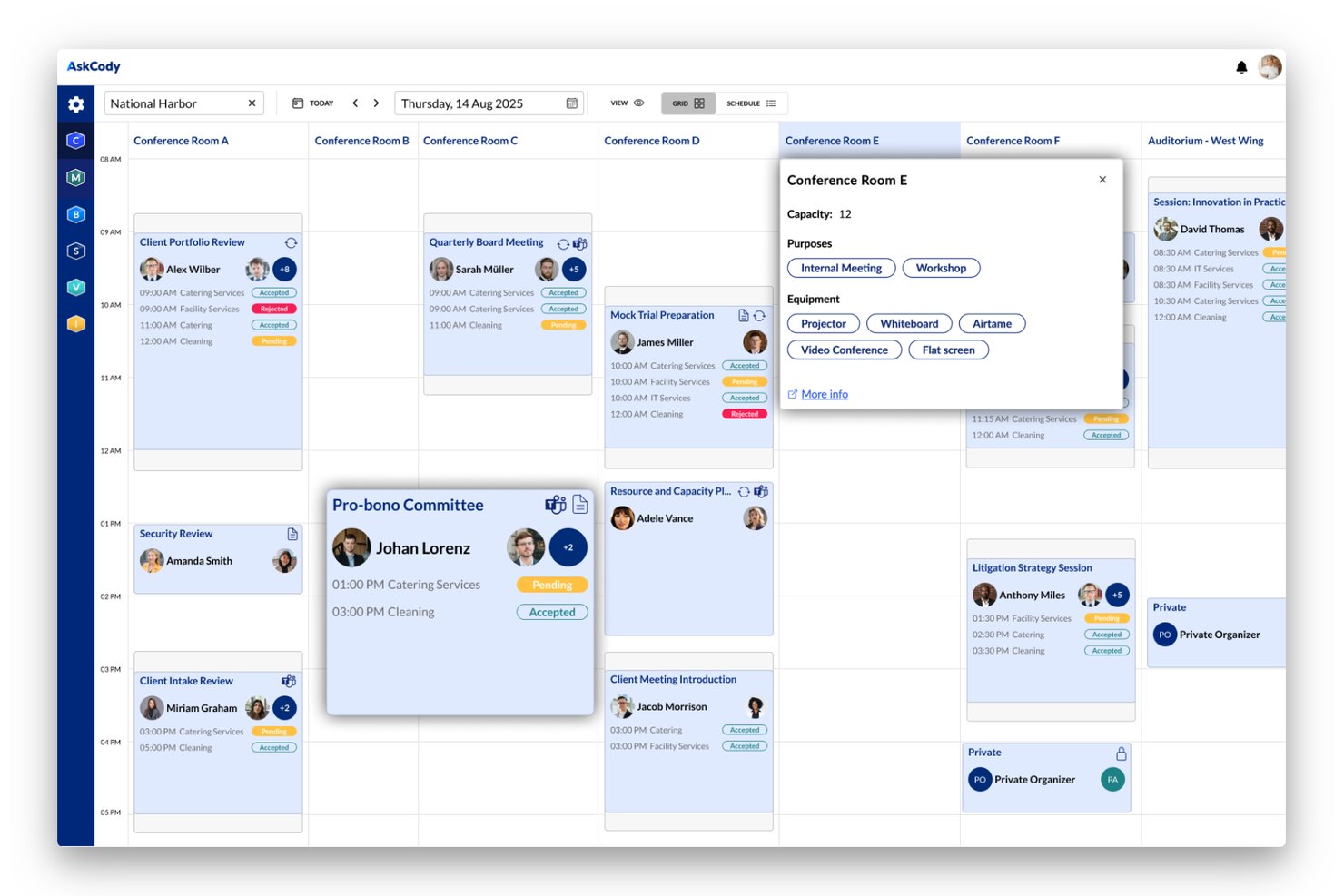Click the Internal Meeting purpose tag
Image resolution: width=1344 pixels, height=896 pixels.
pyautogui.click(x=841, y=268)
